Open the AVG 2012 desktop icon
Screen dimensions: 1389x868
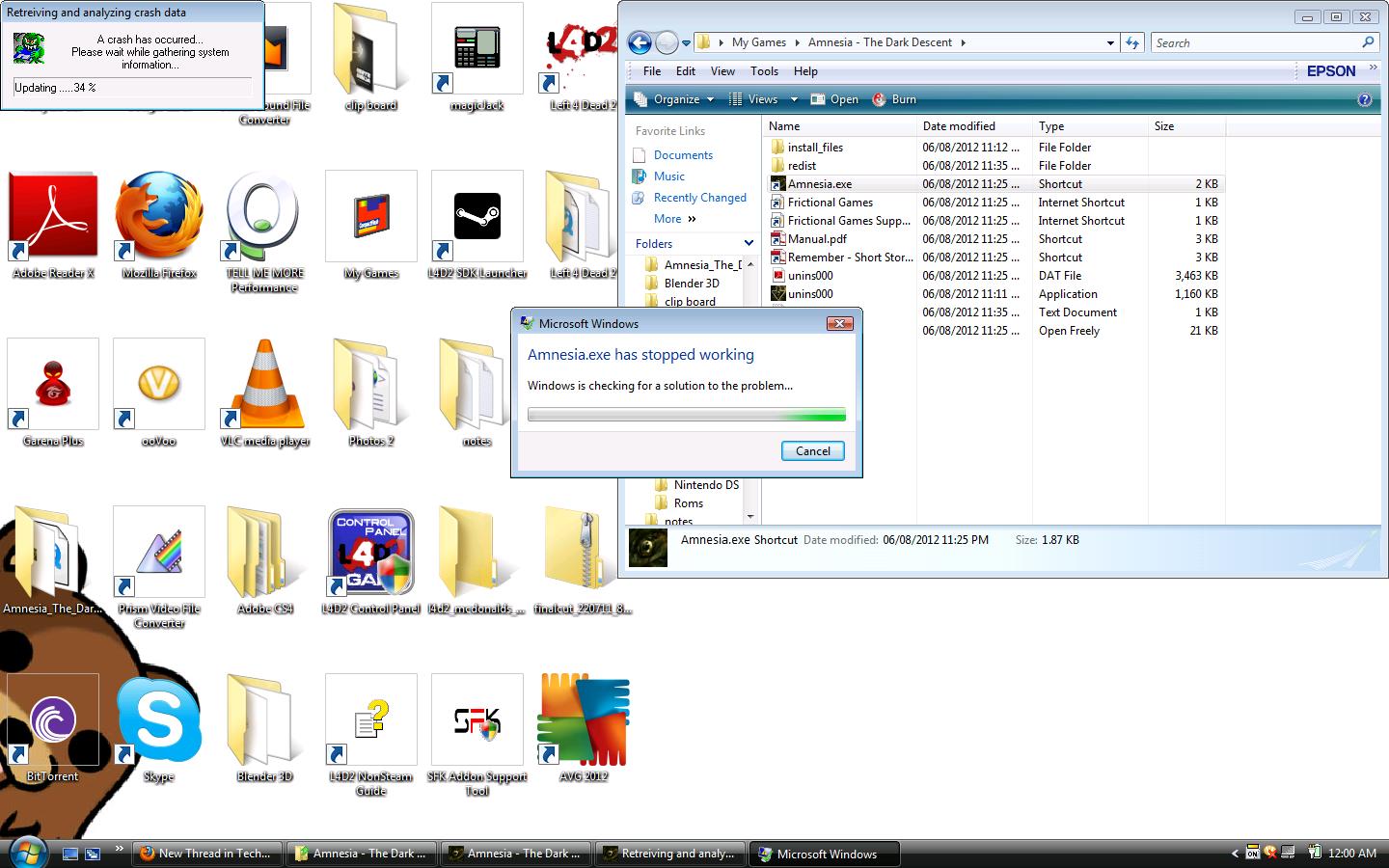(583, 721)
